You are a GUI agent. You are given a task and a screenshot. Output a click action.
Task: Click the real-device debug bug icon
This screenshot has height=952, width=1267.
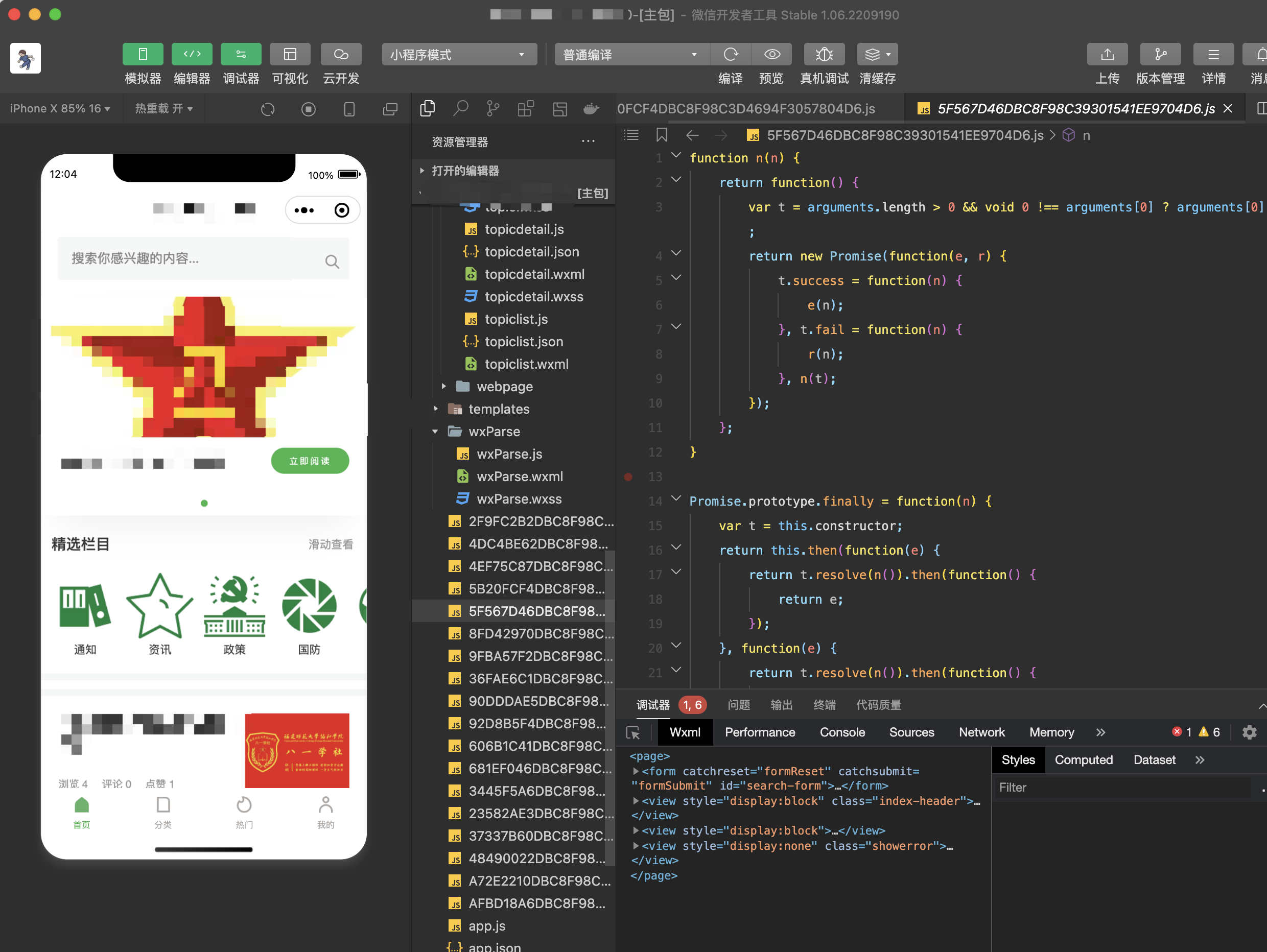point(824,54)
